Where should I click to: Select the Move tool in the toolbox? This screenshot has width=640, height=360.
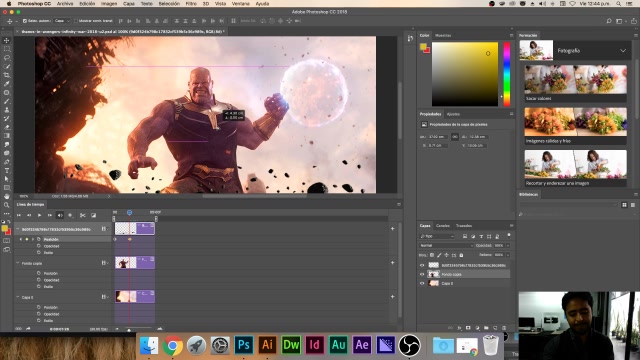click(7, 40)
